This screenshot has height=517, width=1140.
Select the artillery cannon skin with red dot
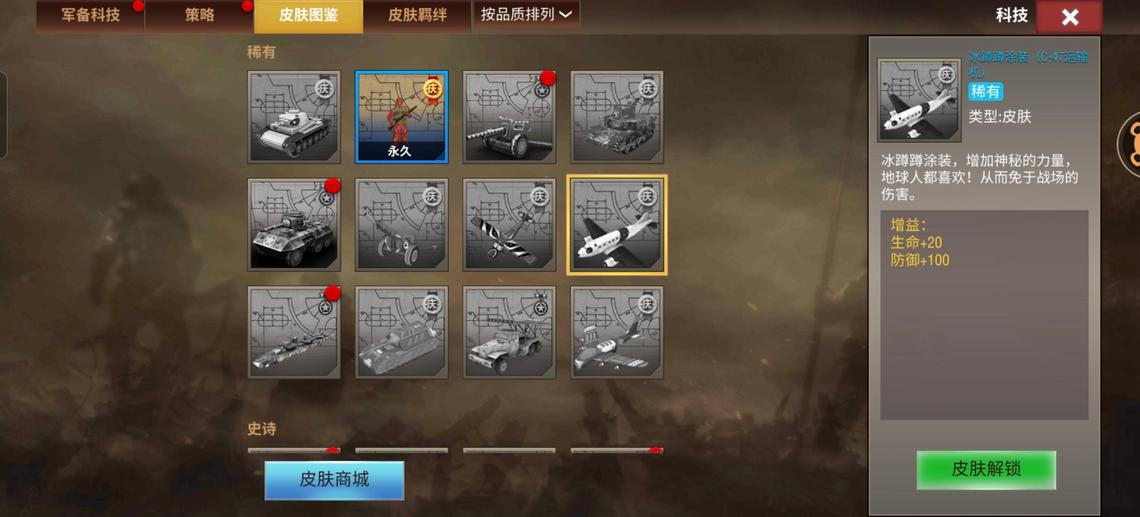click(510, 116)
